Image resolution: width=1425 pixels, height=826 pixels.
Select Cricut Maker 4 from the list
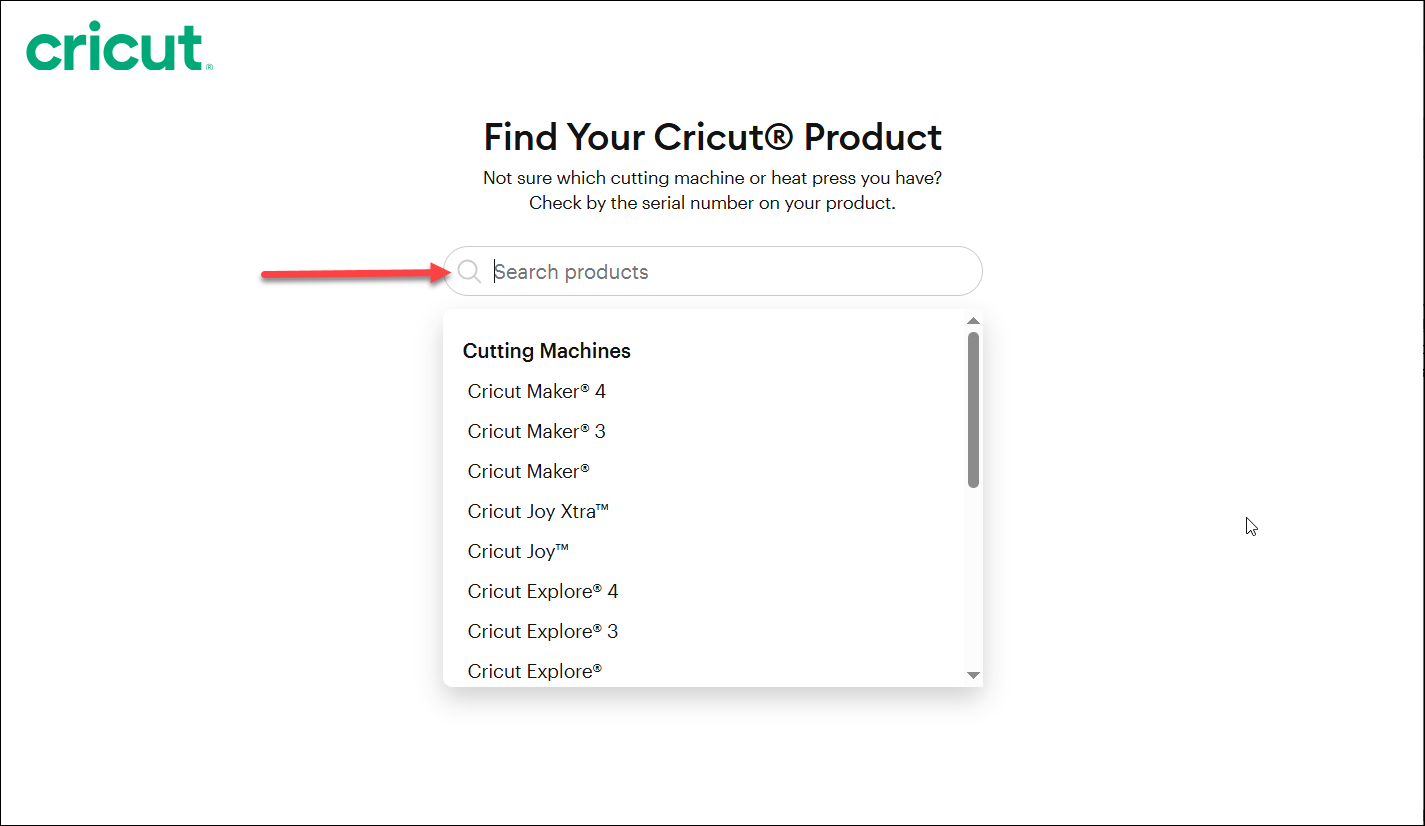[x=537, y=391]
